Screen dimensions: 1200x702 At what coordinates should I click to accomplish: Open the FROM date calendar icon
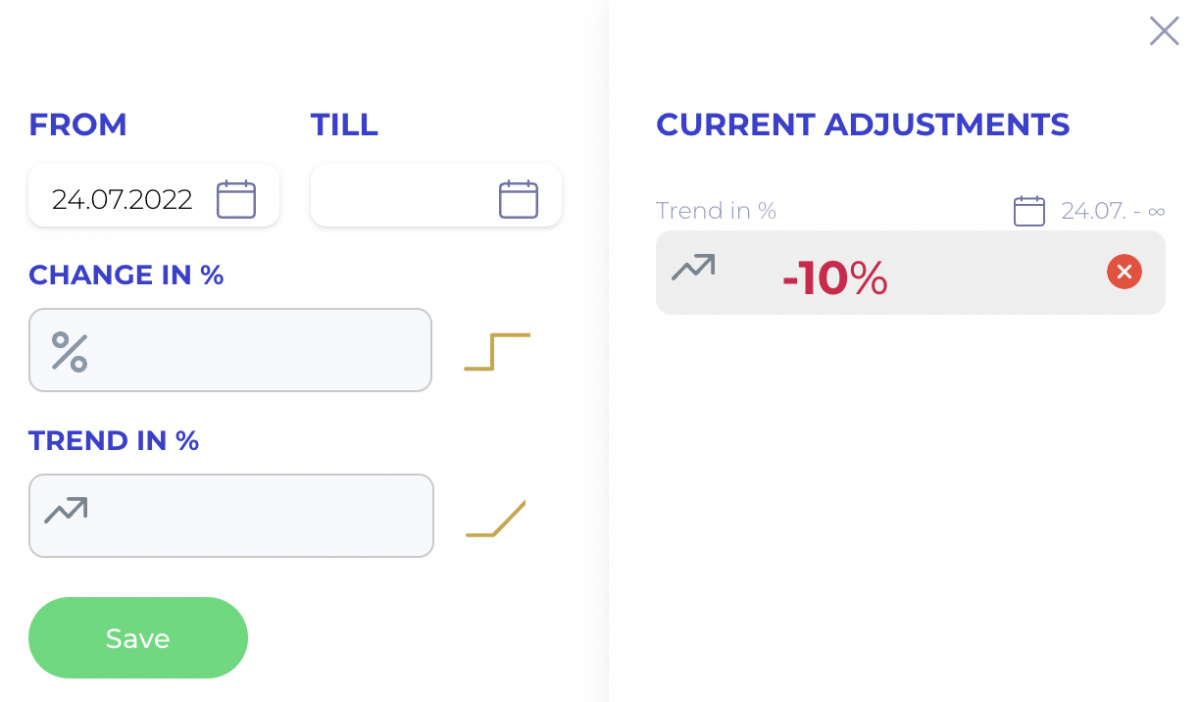(x=236, y=199)
